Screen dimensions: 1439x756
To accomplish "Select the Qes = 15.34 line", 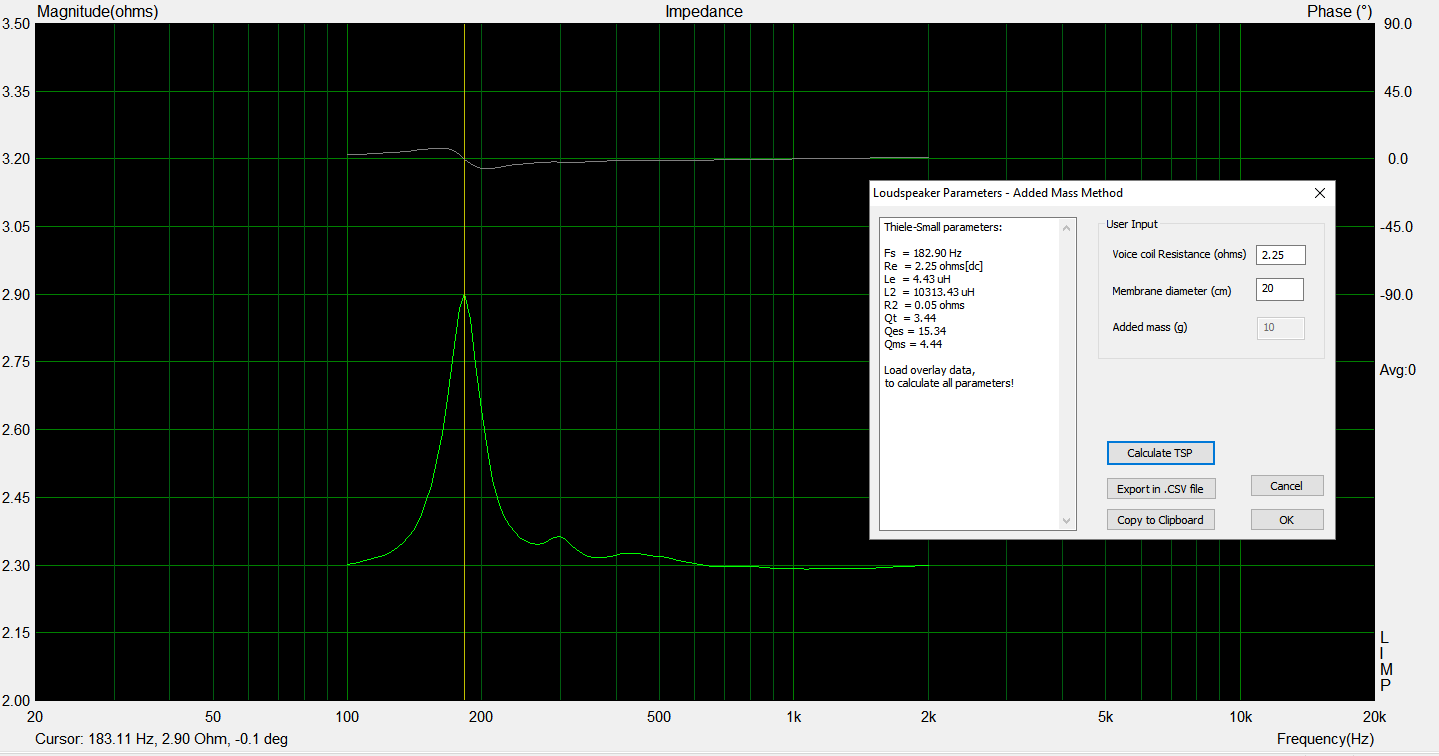I will (x=913, y=331).
